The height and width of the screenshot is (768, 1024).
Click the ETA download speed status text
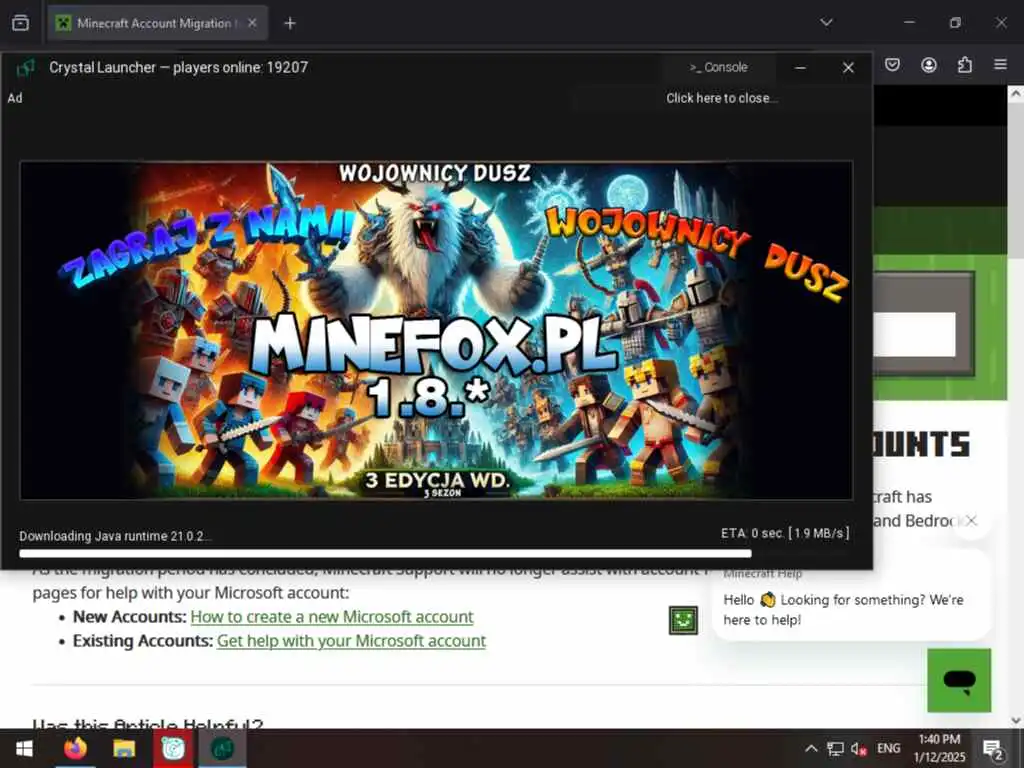[785, 534]
